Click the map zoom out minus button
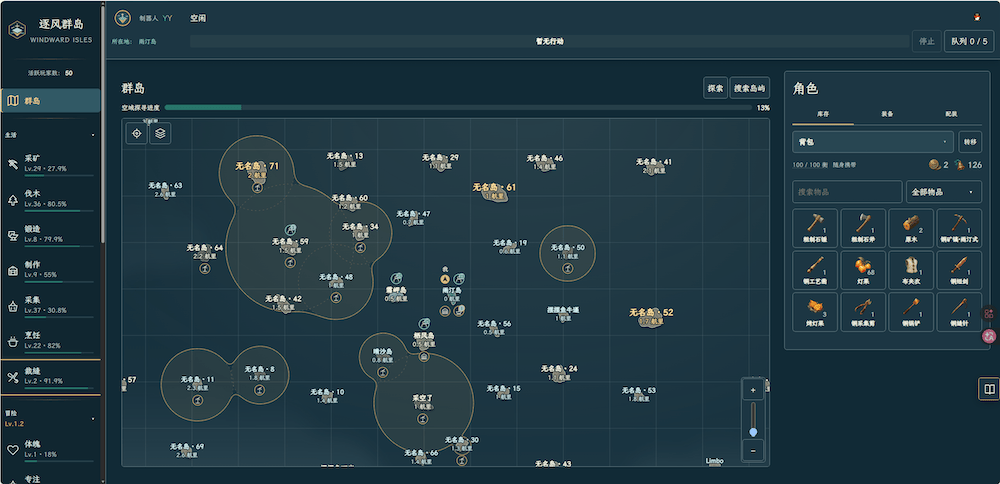Screen dimensions: 1000x484 (753, 450)
